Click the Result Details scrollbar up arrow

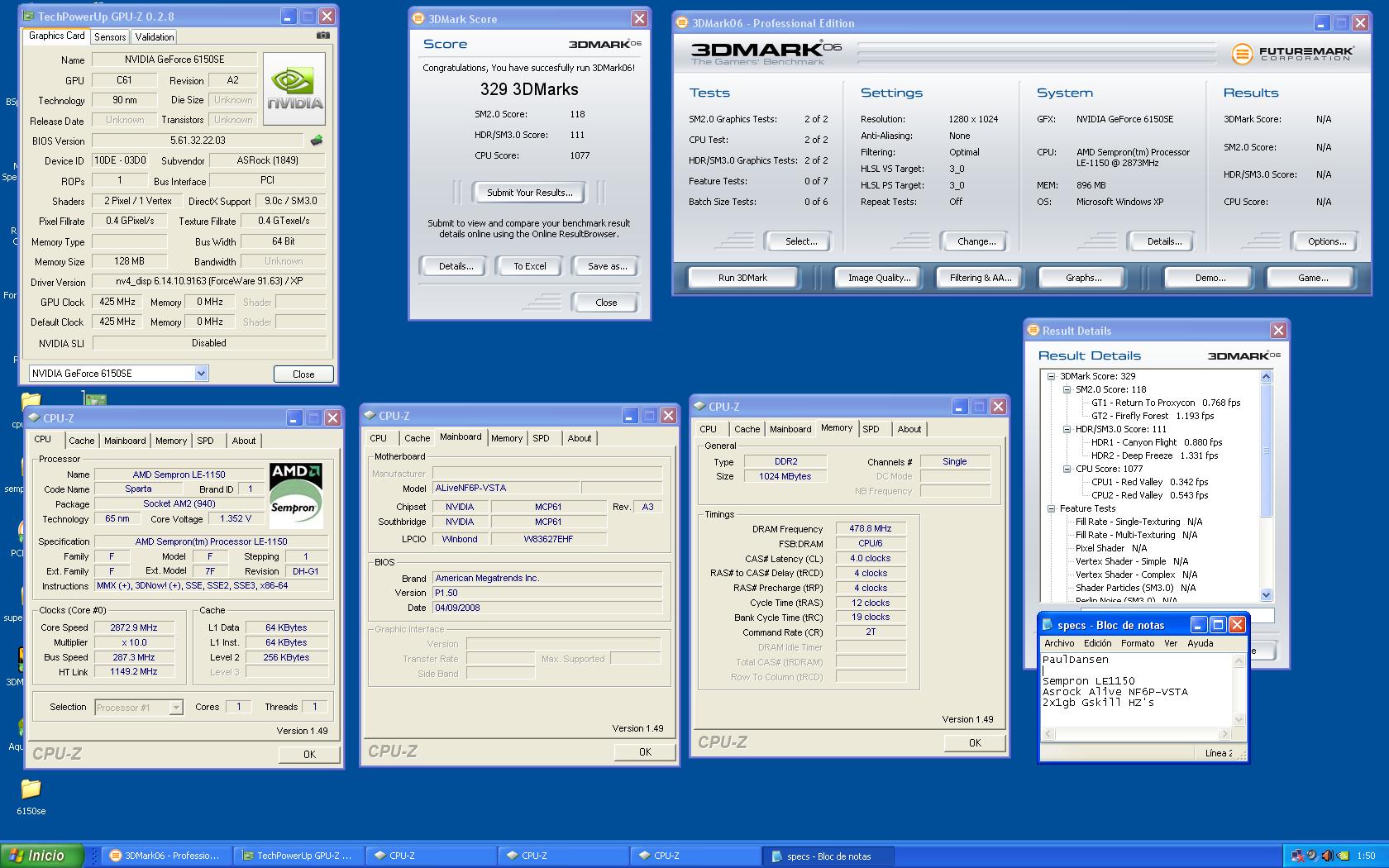click(1266, 377)
